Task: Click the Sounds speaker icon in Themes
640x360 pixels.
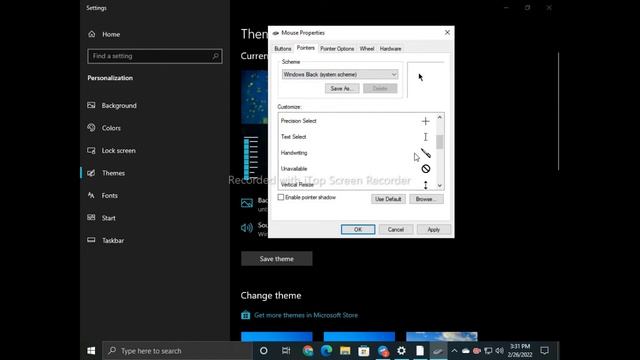Action: (247, 228)
